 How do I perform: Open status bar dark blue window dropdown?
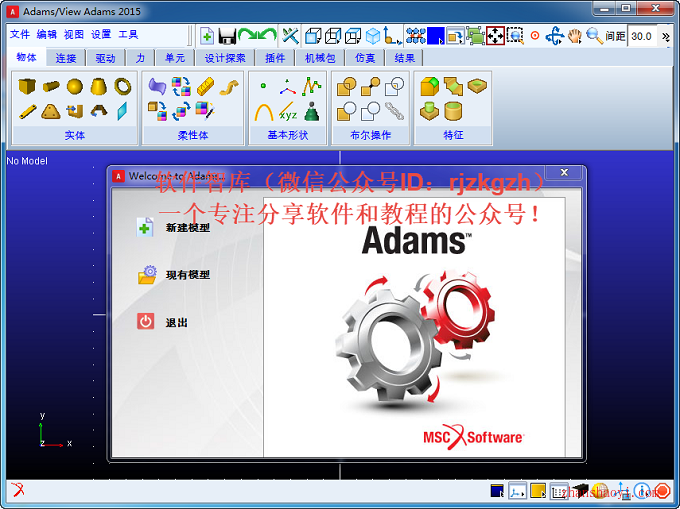[497, 491]
